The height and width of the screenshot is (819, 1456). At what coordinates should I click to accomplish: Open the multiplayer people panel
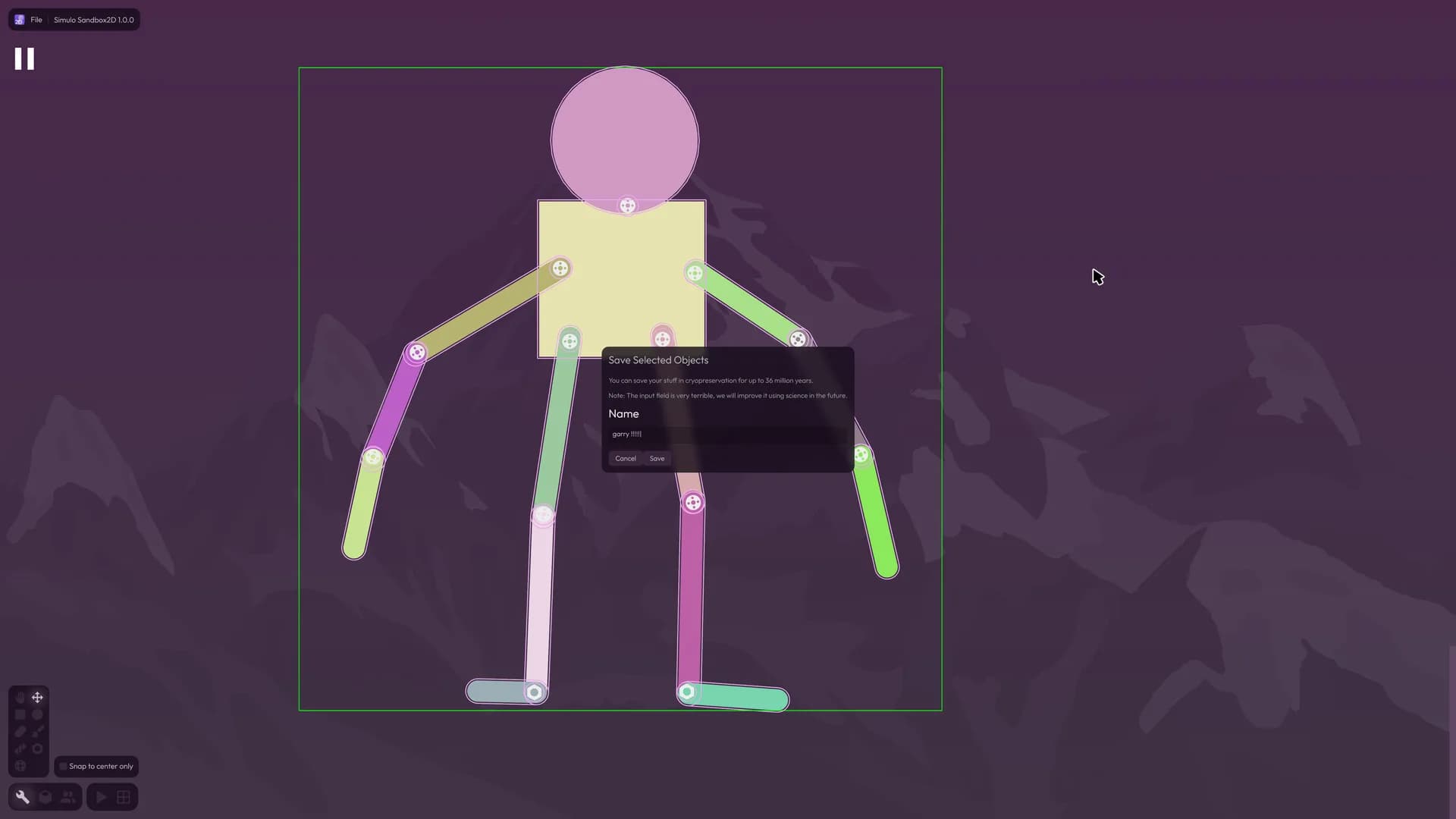pyautogui.click(x=68, y=797)
